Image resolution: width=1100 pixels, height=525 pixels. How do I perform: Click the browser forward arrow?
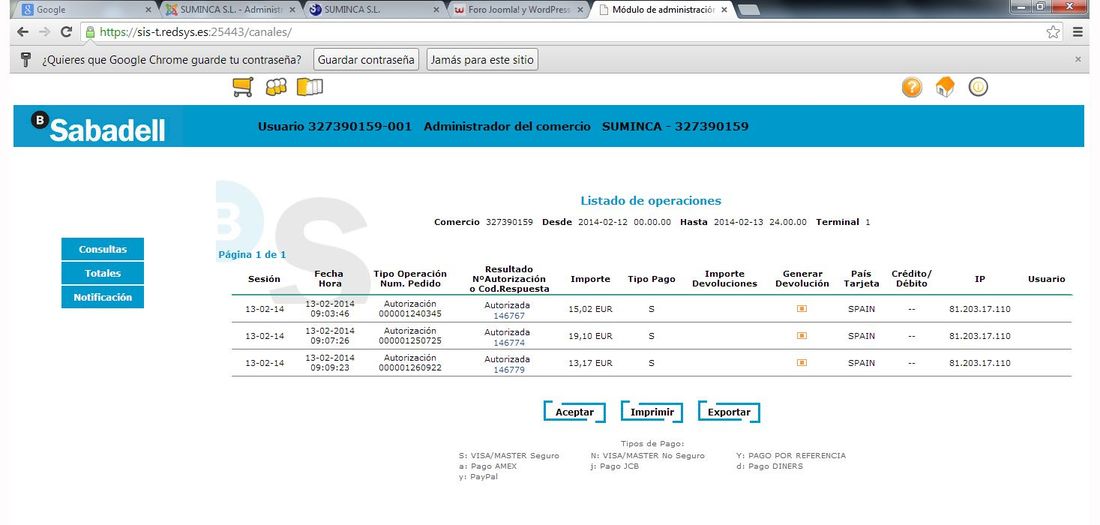44,32
